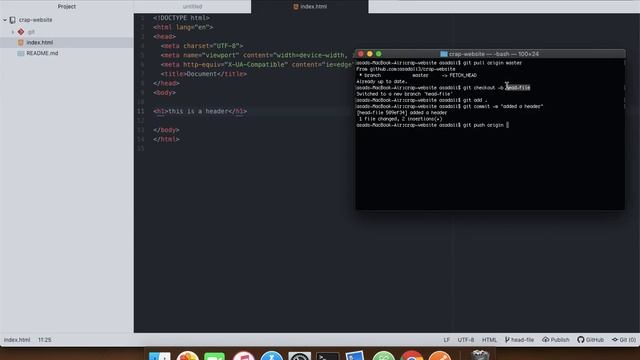
Task: Switch to the untitled editor tab
Action: point(192,7)
